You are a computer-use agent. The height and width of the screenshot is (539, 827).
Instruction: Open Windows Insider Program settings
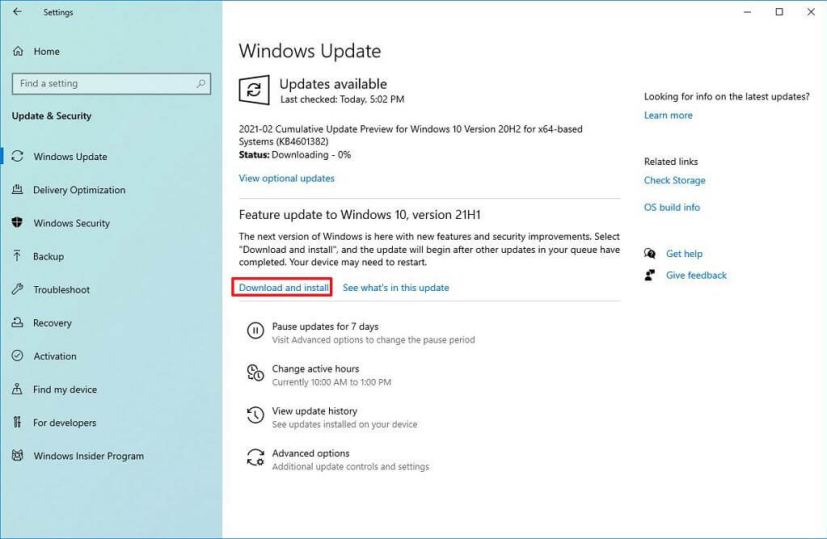click(x=89, y=456)
